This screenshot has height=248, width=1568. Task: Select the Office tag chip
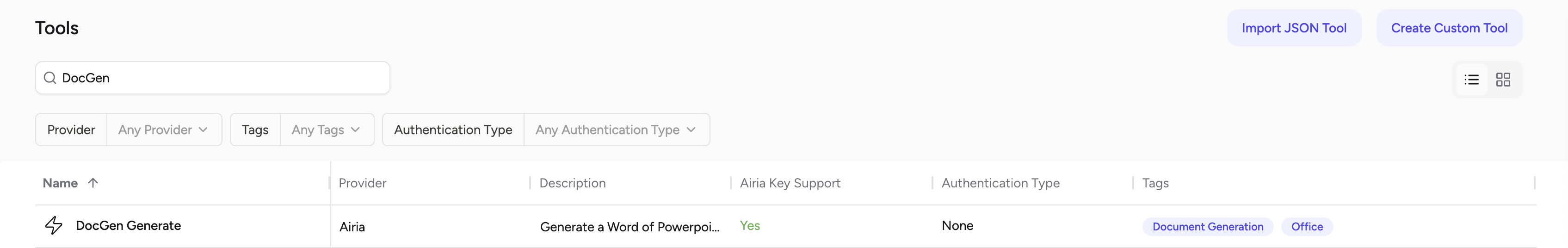click(1307, 227)
